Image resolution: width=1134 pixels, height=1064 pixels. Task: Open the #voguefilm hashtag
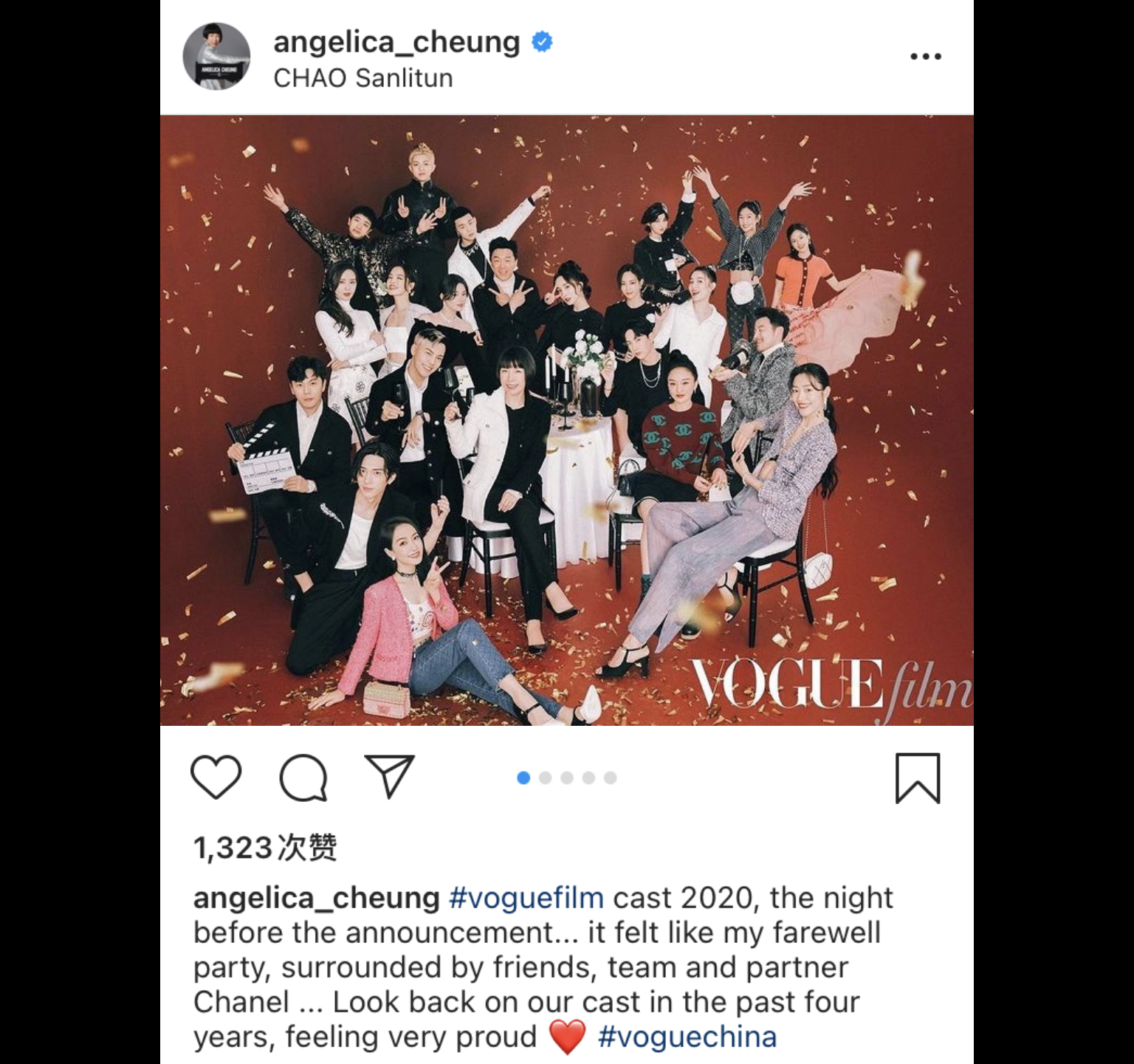point(526,898)
